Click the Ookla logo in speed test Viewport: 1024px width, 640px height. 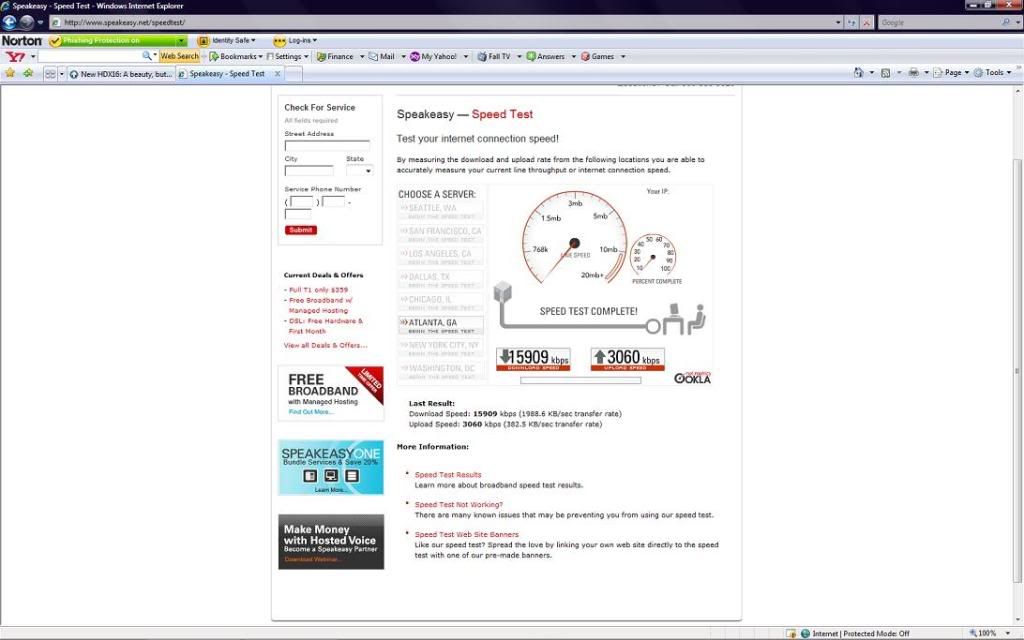pos(692,377)
